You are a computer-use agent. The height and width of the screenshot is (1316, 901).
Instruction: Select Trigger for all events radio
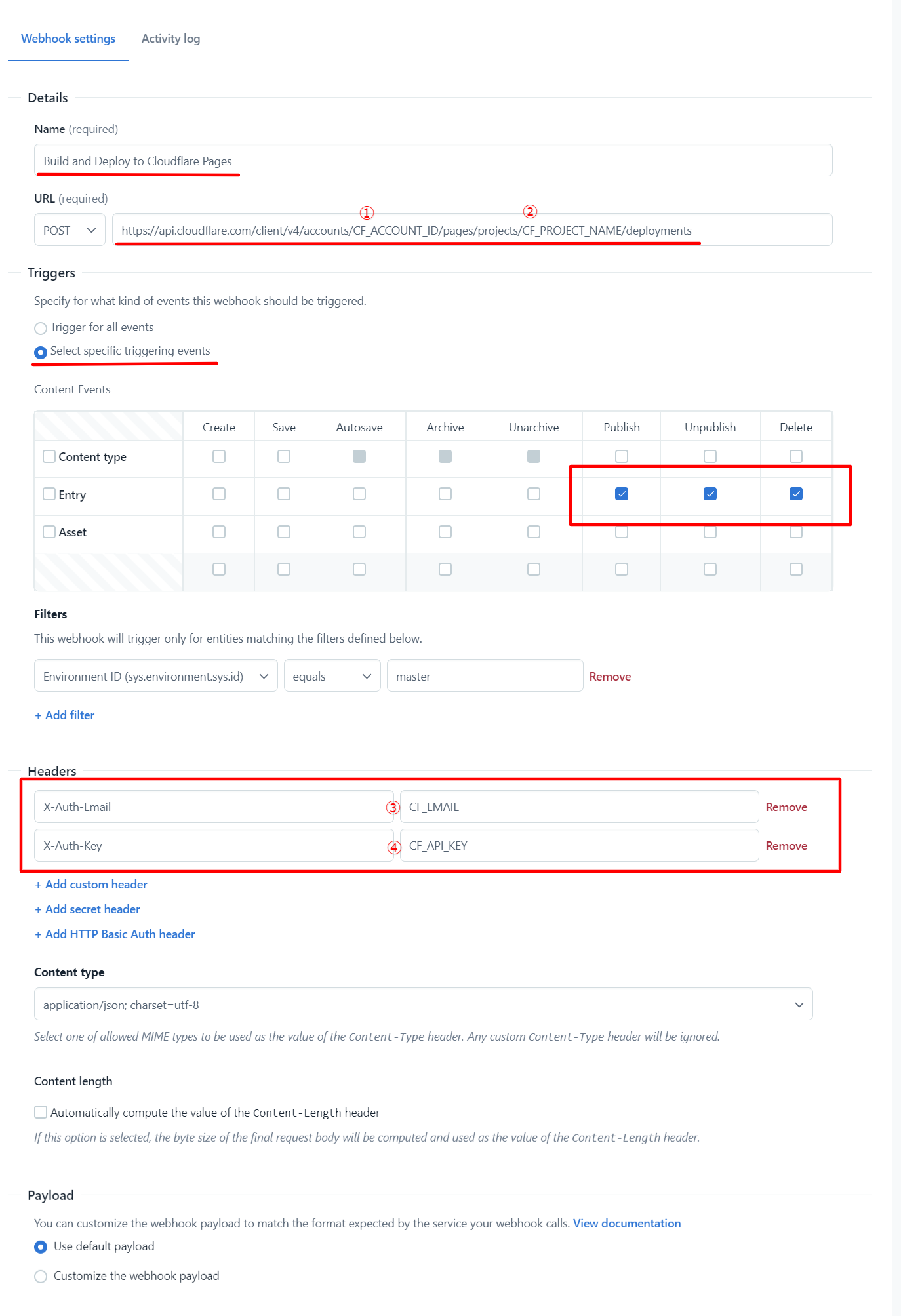click(x=41, y=328)
